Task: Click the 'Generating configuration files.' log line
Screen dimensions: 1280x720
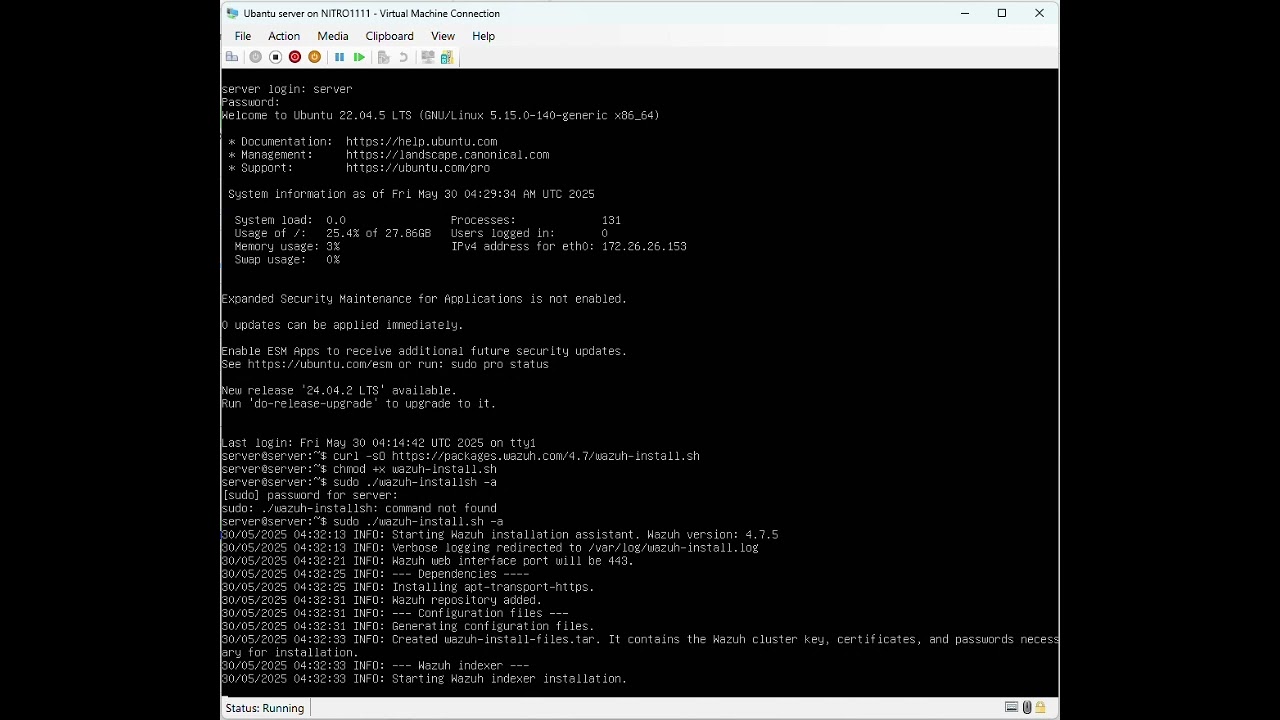Action: (x=408, y=626)
